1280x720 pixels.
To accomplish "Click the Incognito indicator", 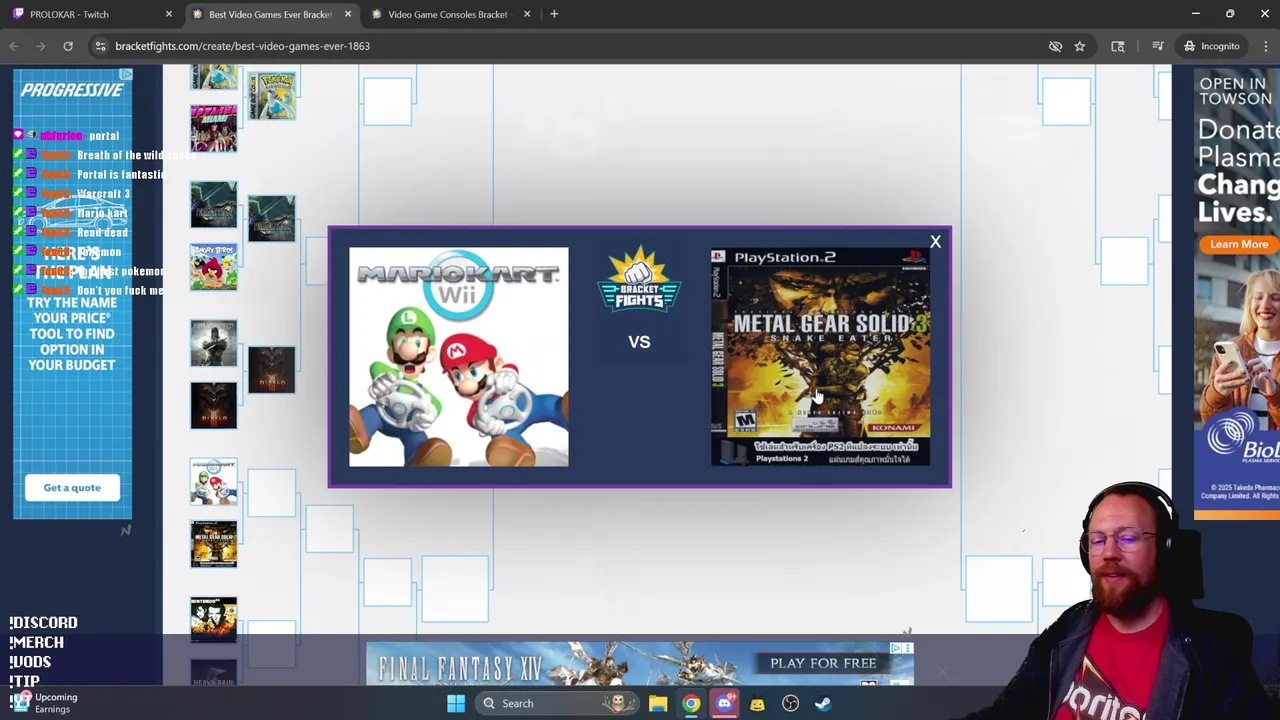I will click(1210, 46).
